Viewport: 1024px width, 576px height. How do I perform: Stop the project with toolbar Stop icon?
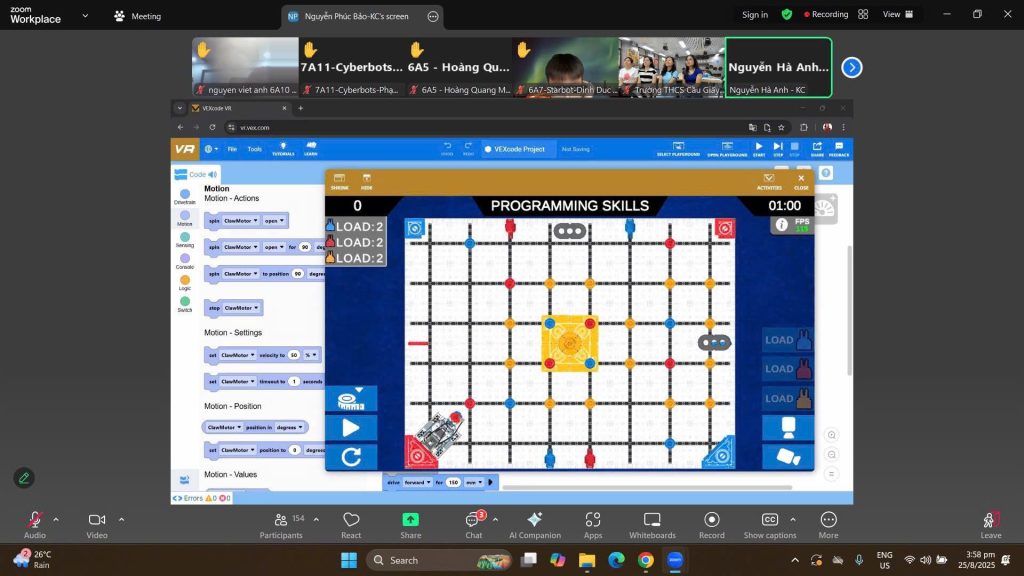pyautogui.click(x=795, y=149)
